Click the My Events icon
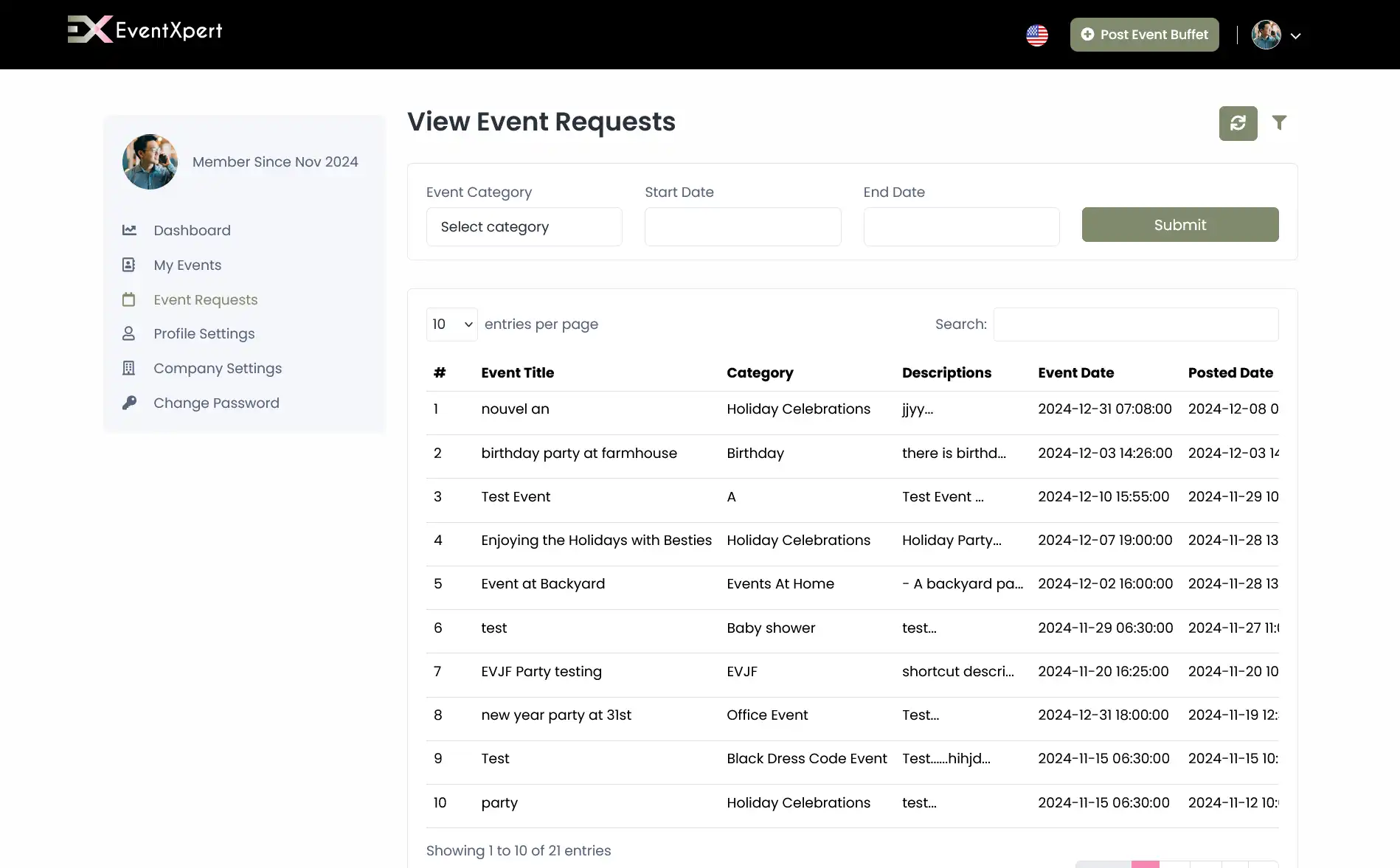This screenshot has width=1400, height=868. pos(129,265)
